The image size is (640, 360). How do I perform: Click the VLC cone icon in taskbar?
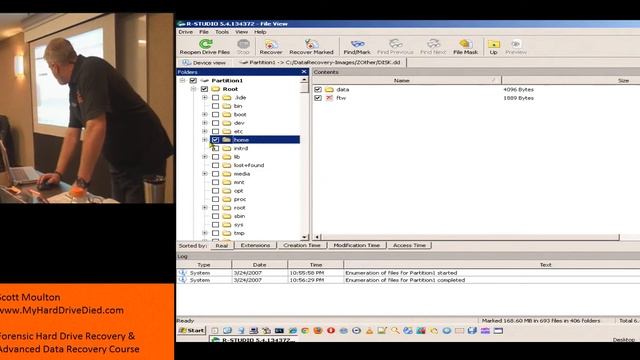pos(369,331)
